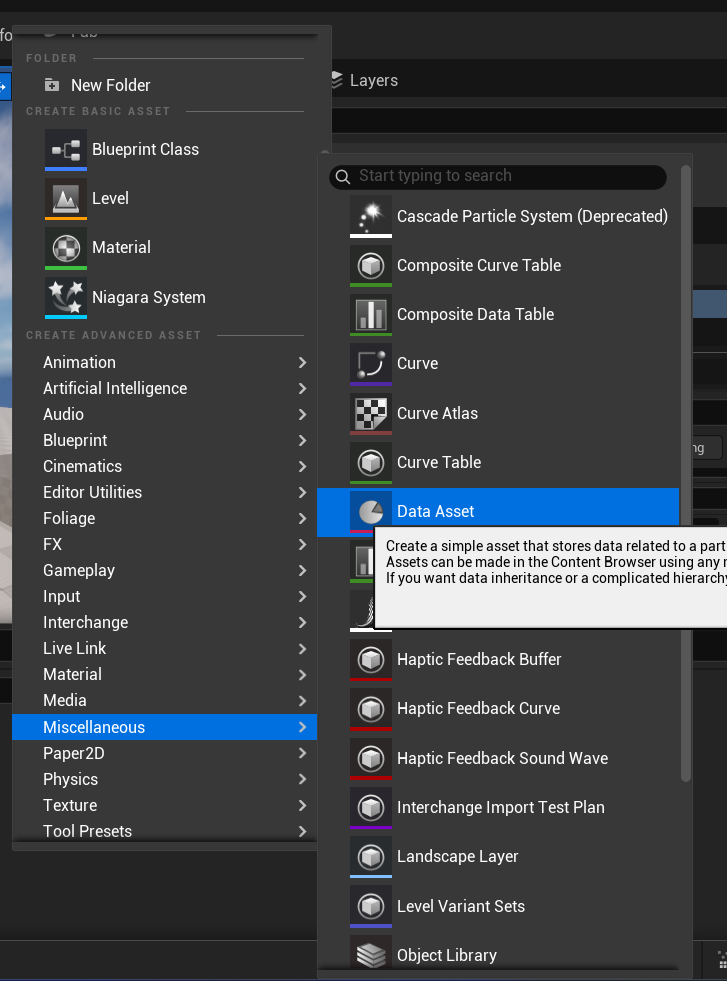Click the Haptic Feedback Sound Wave icon
This screenshot has width=727, height=981.
click(x=371, y=758)
